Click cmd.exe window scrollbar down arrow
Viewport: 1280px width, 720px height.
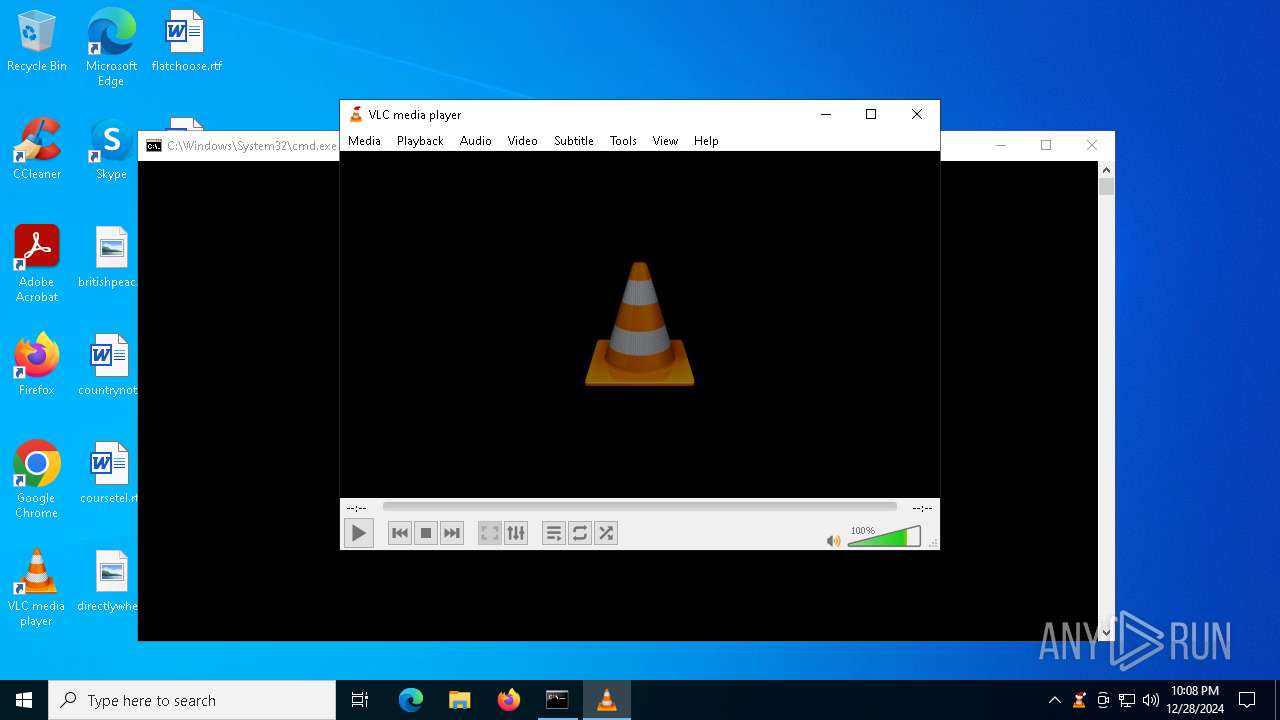(1106, 632)
